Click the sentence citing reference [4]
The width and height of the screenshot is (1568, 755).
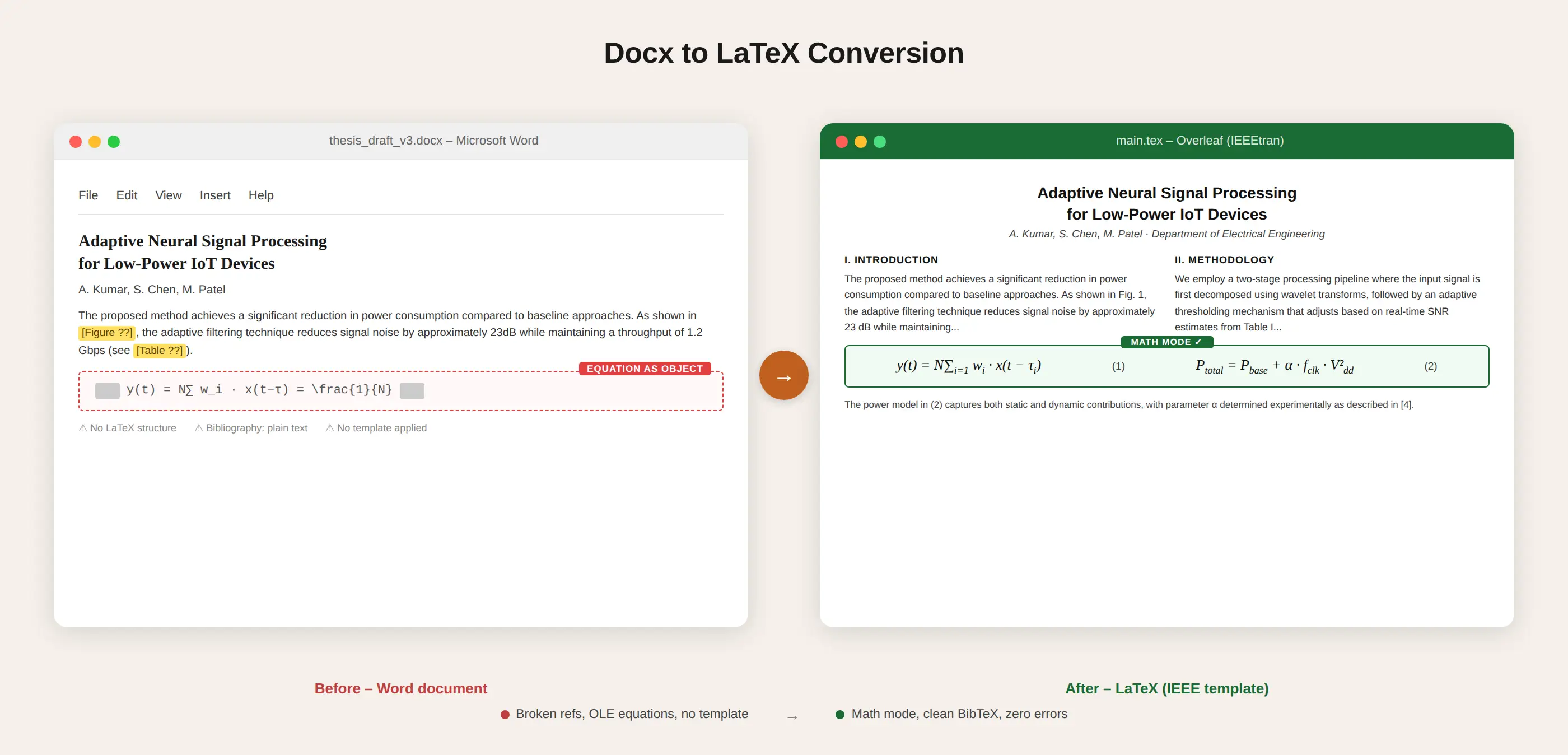[1128, 405]
